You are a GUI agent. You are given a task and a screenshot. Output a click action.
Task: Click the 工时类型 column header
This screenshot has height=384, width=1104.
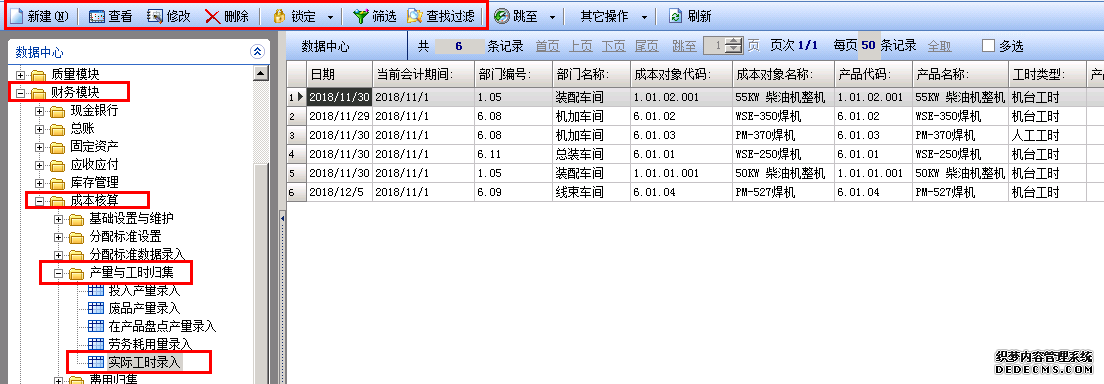[1047, 75]
